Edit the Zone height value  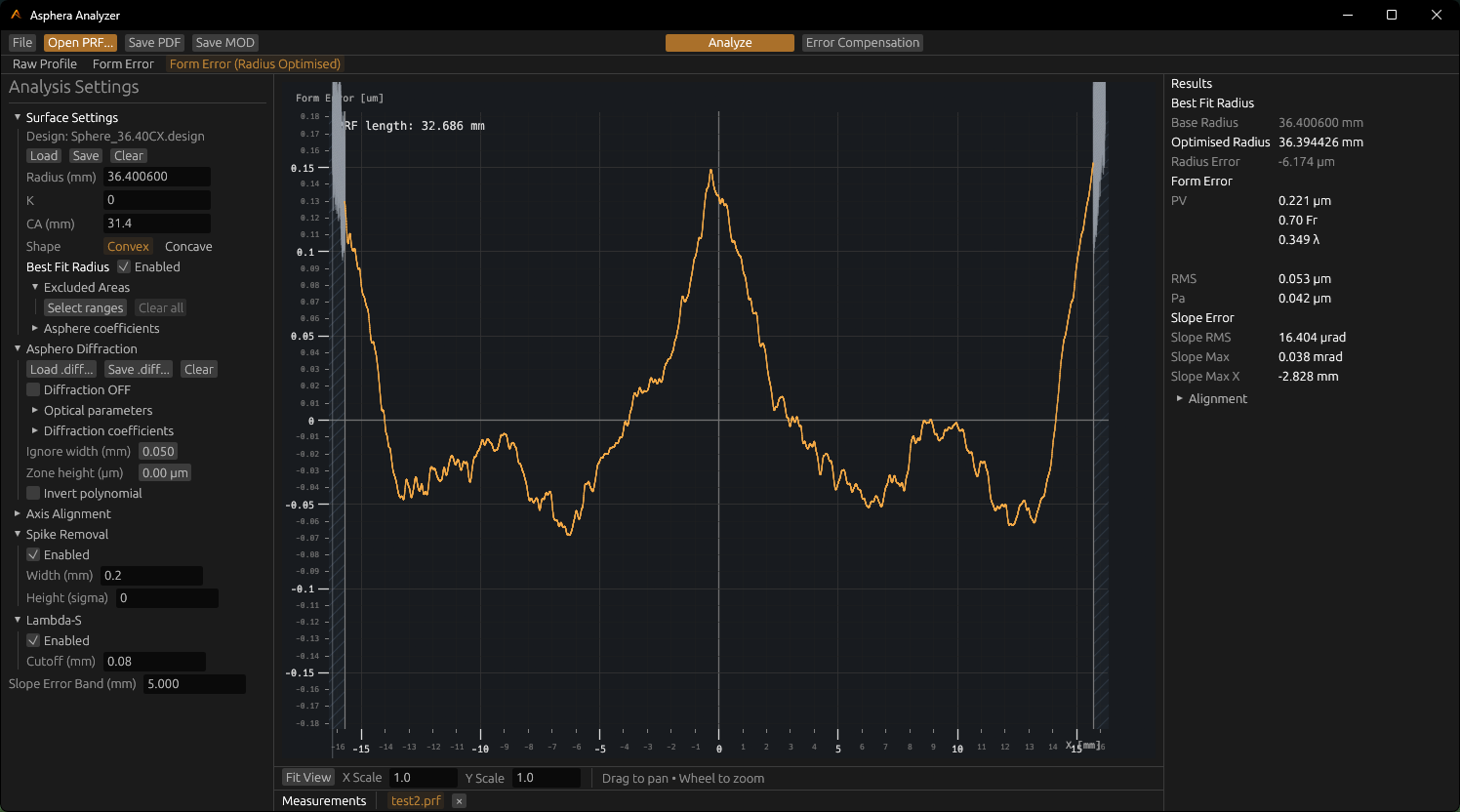pos(165,472)
